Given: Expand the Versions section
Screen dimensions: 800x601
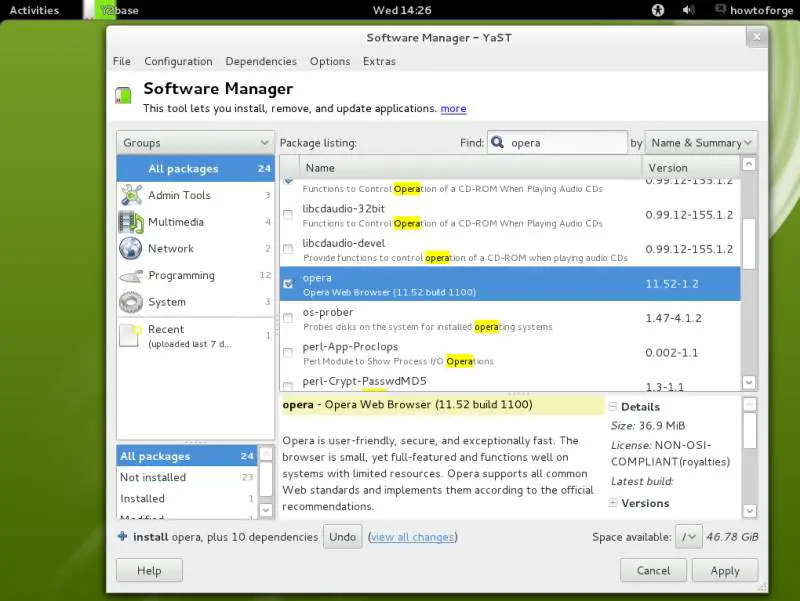Looking at the screenshot, I should tap(613, 503).
